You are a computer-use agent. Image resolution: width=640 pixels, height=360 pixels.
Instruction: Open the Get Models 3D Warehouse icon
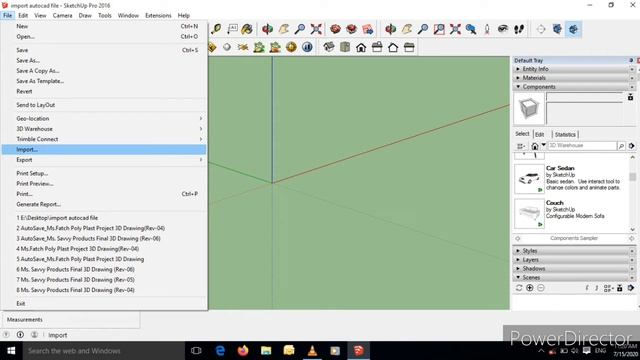pyautogui.click(x=336, y=29)
